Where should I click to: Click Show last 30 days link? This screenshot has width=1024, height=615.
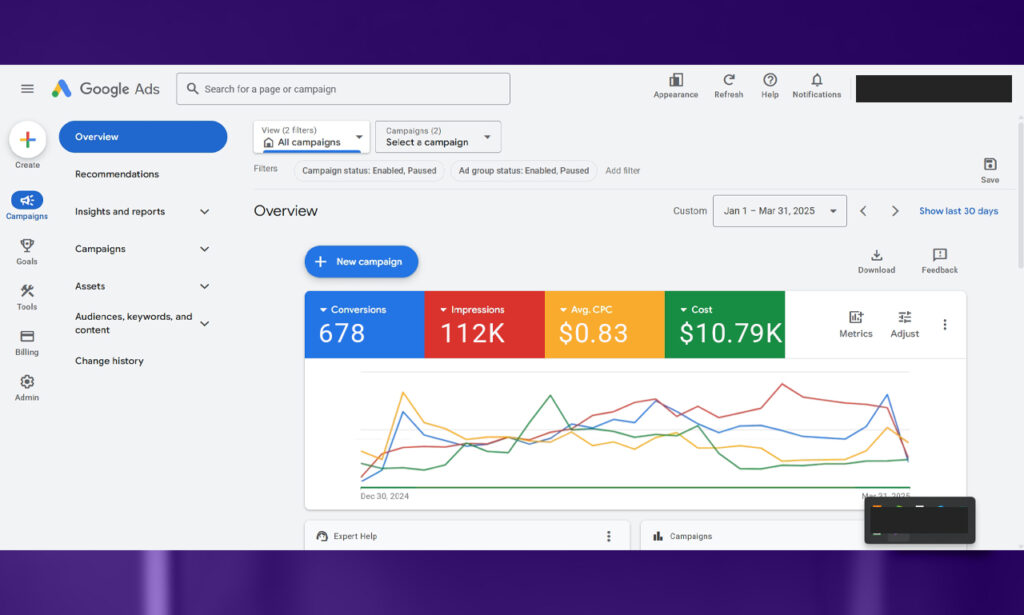[959, 211]
